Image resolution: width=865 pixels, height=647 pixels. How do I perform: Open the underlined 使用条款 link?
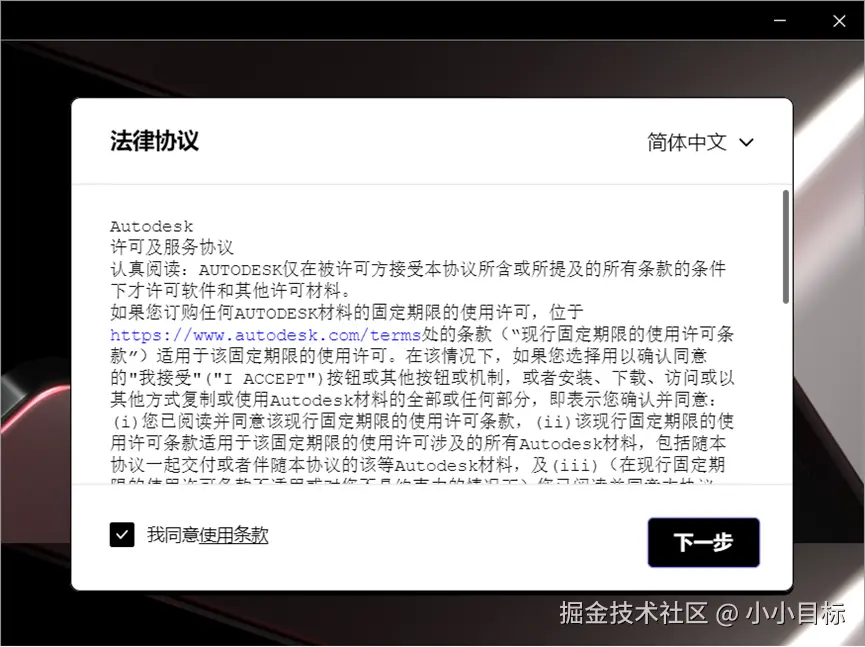coord(233,534)
